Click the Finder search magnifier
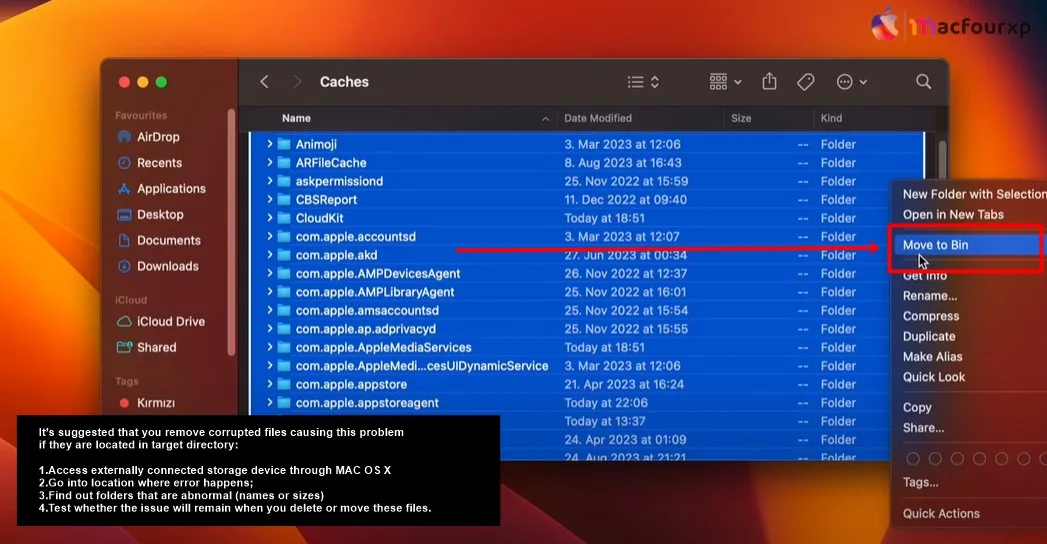 [923, 81]
